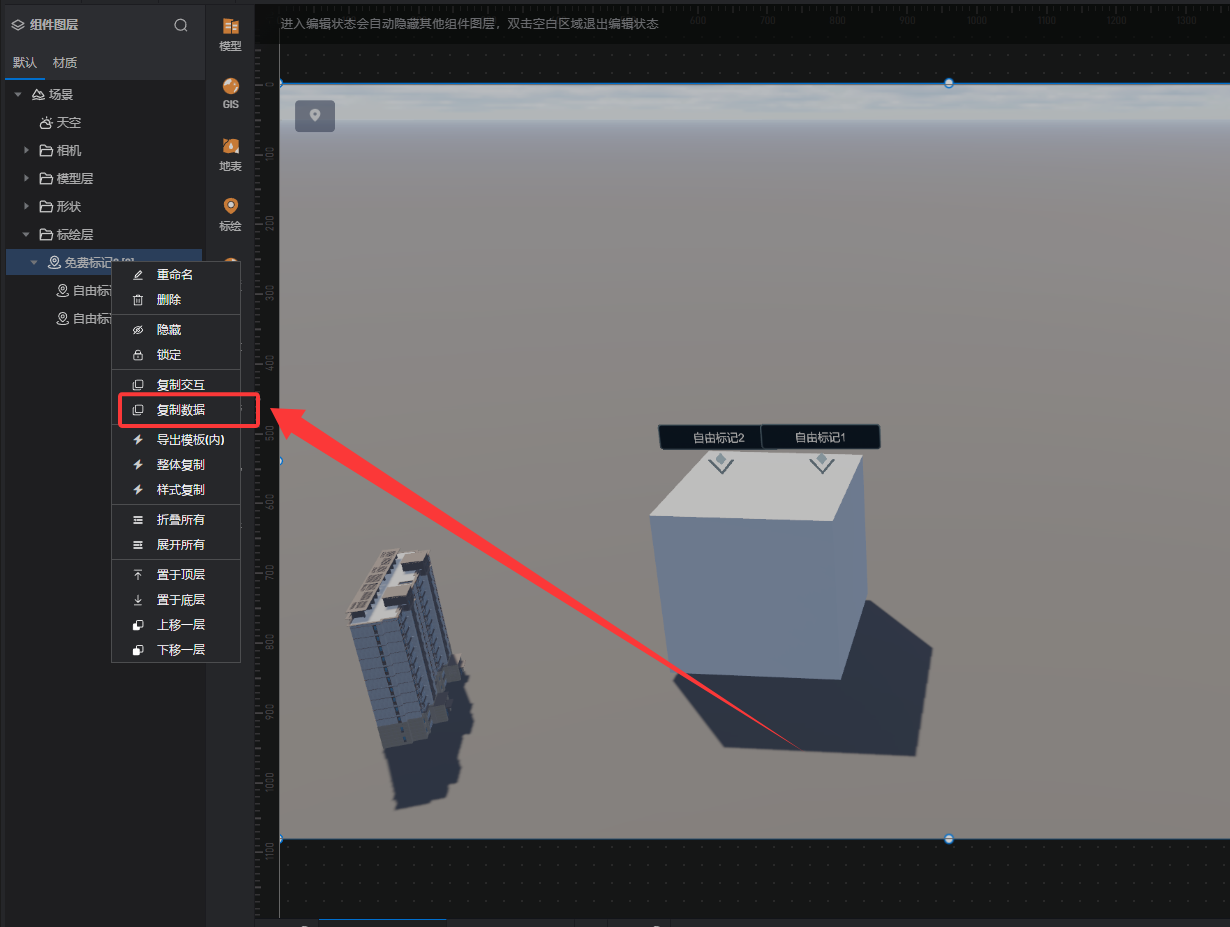This screenshot has width=1230, height=927.
Task: Expand the 形状 folder arrow
Action: pyautogui.click(x=26, y=206)
